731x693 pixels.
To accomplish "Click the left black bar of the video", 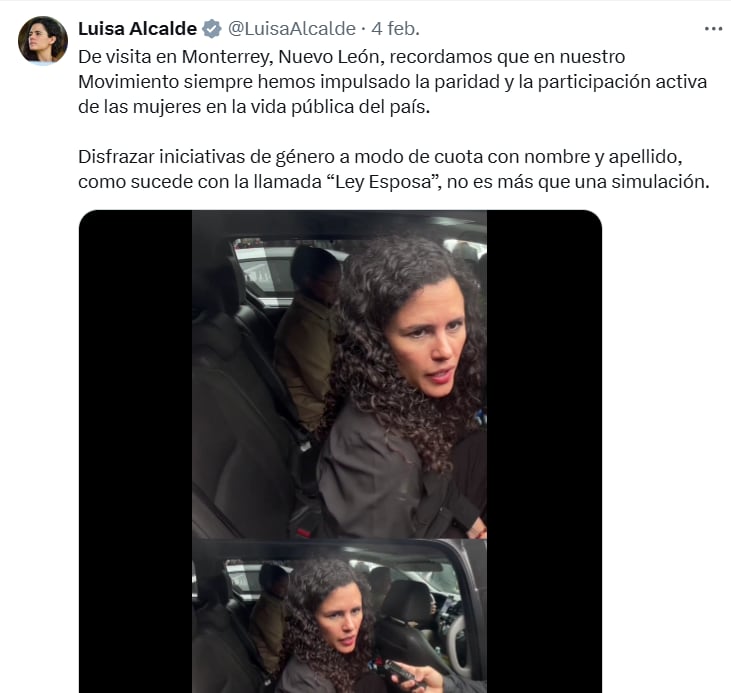I will 136,451.
